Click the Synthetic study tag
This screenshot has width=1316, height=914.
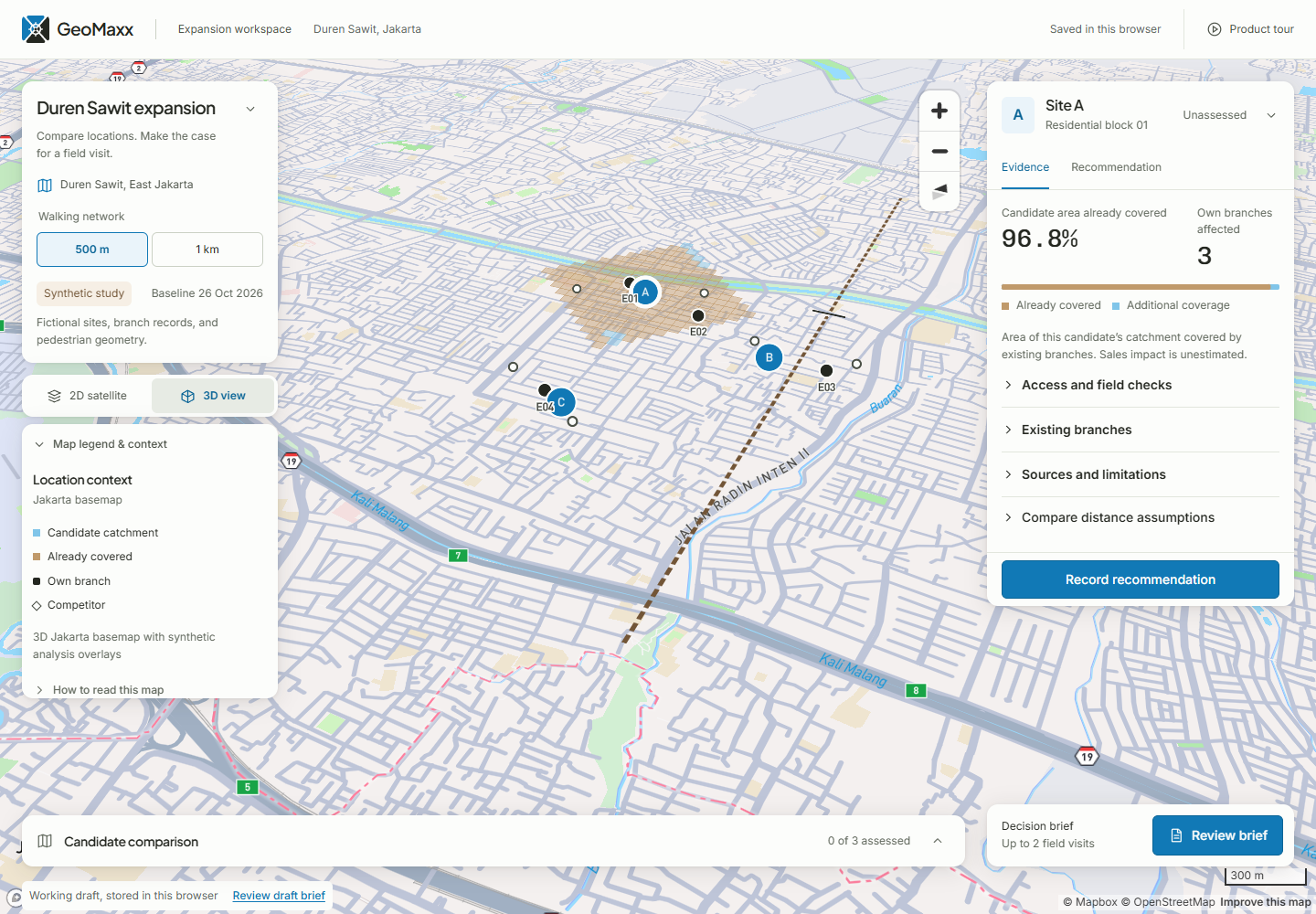point(84,293)
